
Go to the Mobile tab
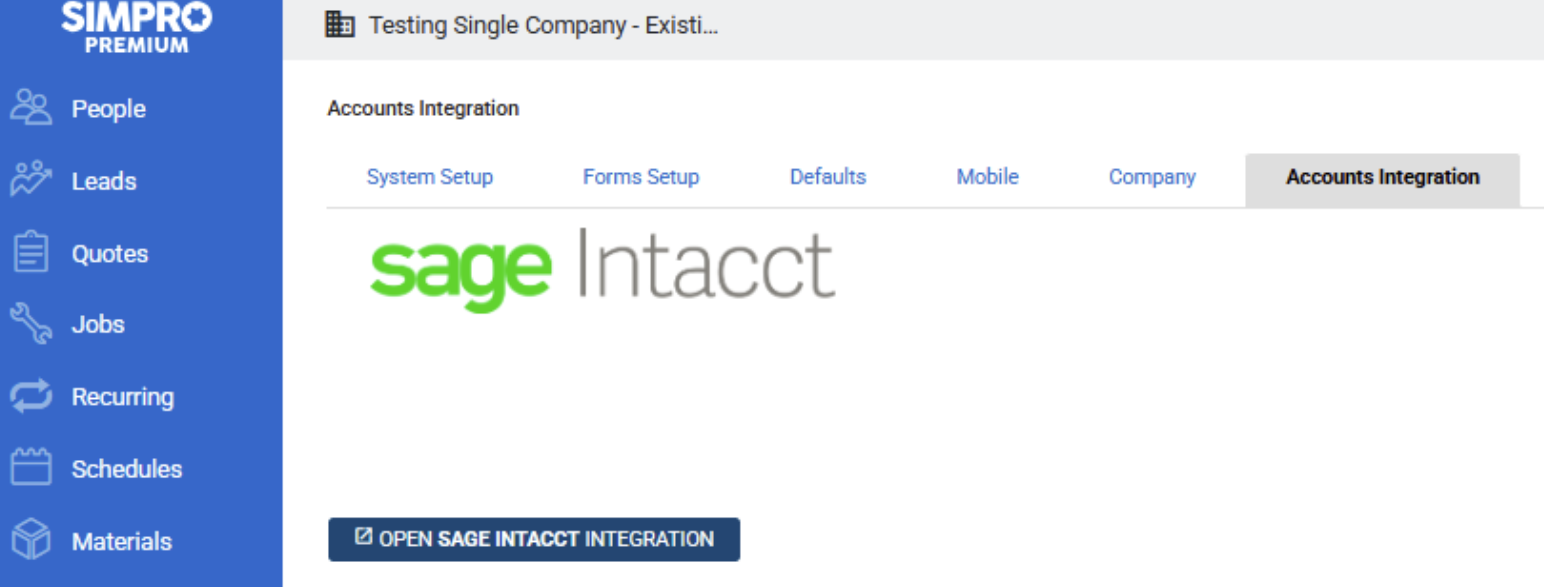pyautogui.click(x=987, y=177)
